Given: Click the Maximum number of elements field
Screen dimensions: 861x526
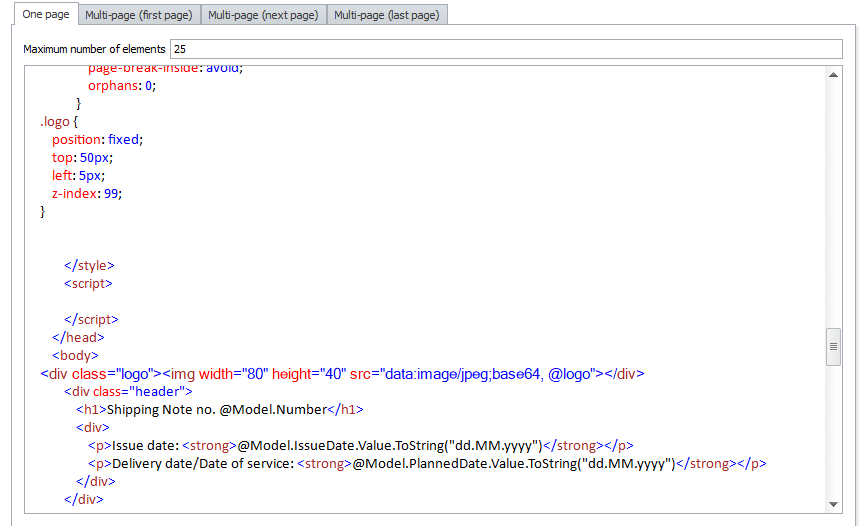Looking at the screenshot, I should tap(506, 49).
